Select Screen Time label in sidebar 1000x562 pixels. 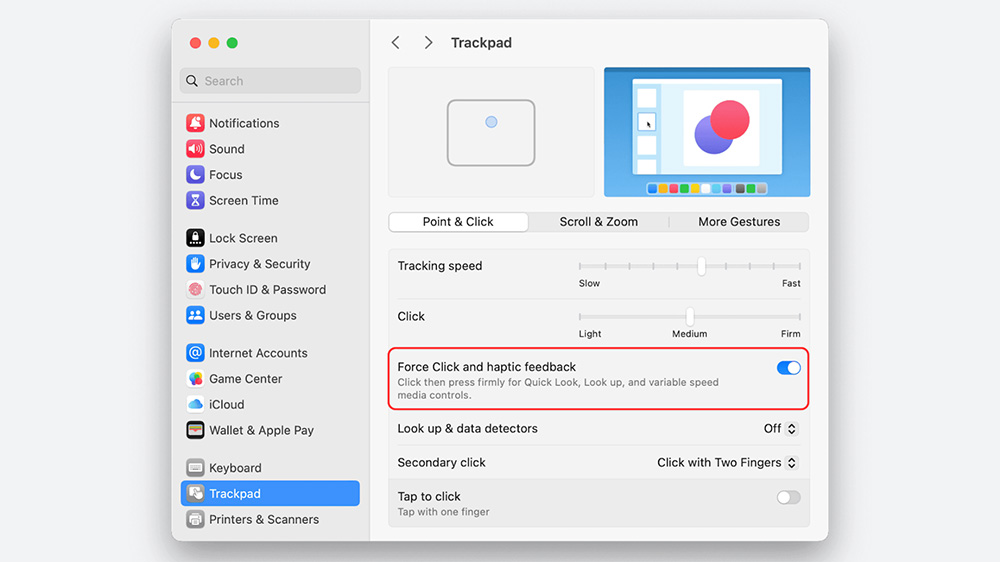(x=244, y=200)
